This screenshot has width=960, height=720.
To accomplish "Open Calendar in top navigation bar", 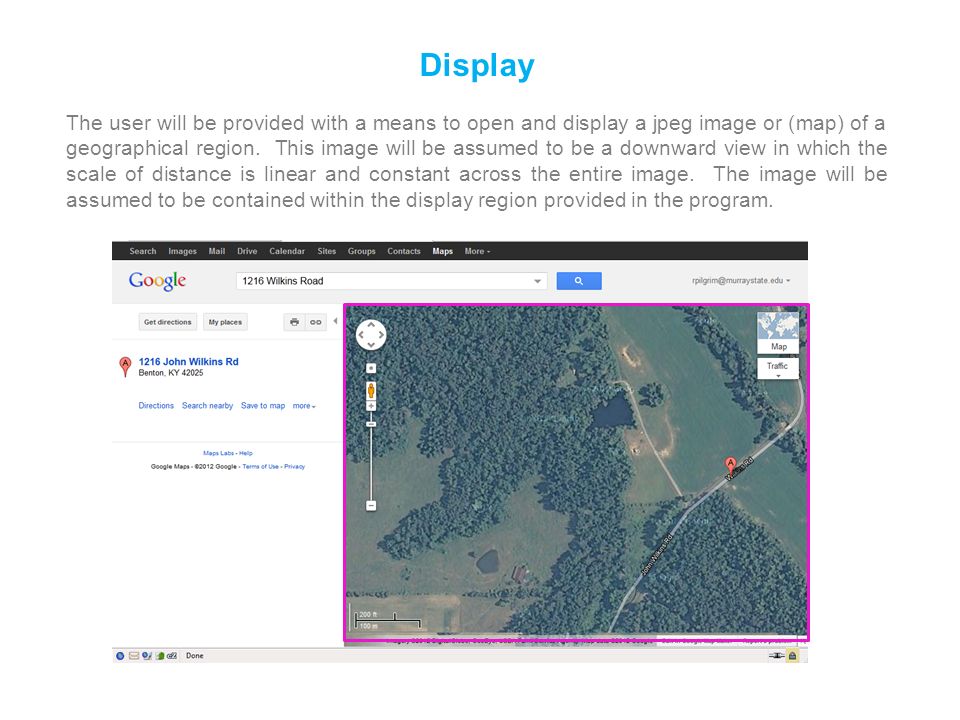I will pyautogui.click(x=287, y=251).
